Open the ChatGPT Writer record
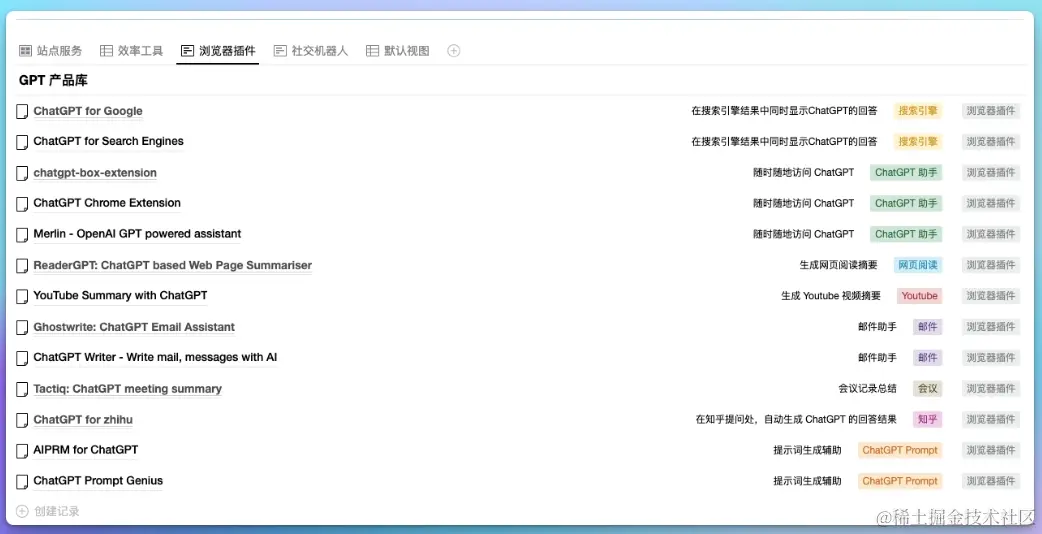 [x=155, y=357]
